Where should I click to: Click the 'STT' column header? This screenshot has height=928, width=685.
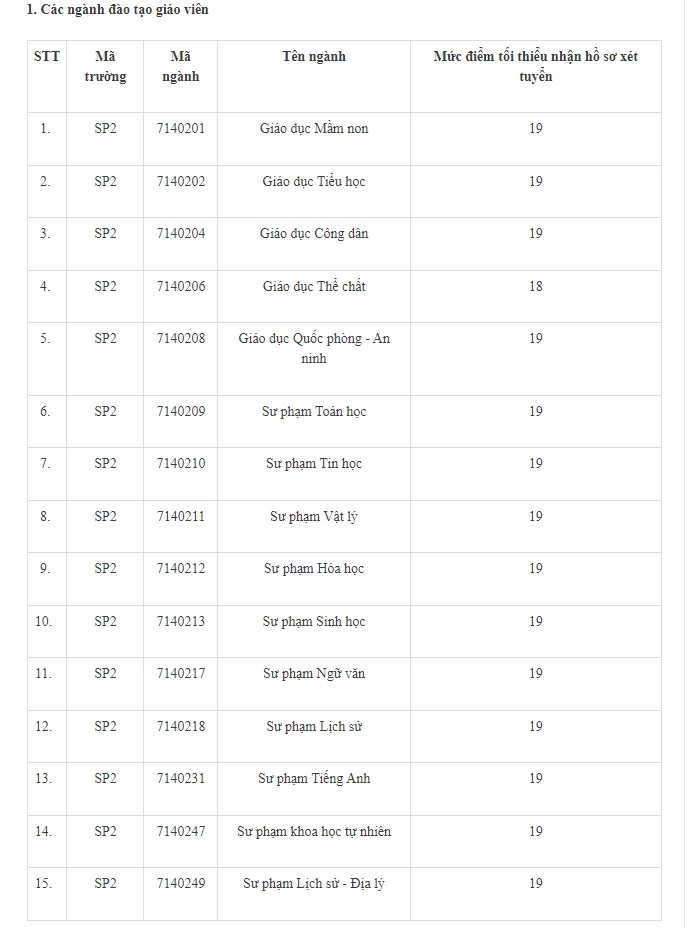pyautogui.click(x=46, y=57)
